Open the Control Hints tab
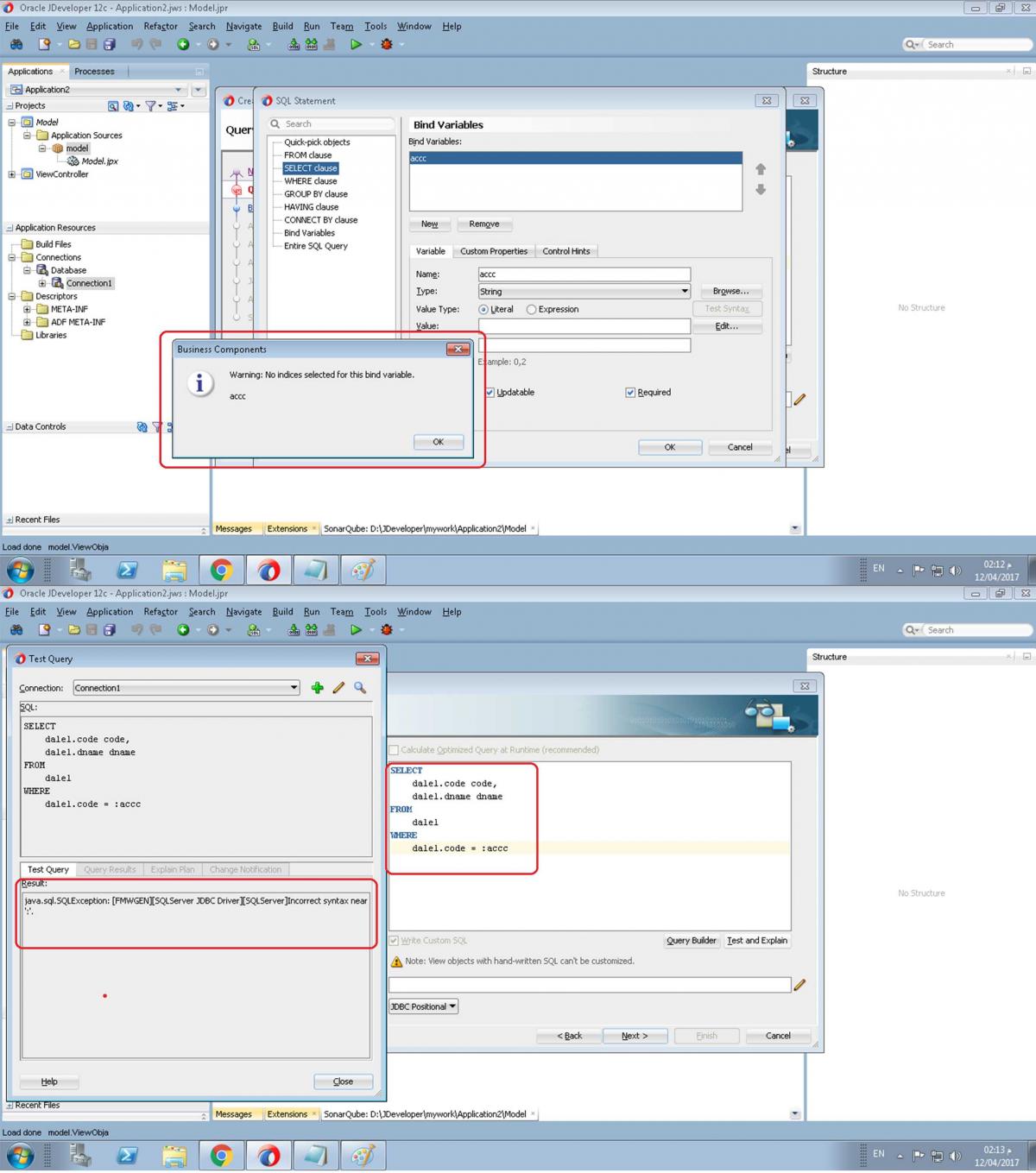Viewport: 1036px width, 1173px height. click(x=566, y=251)
